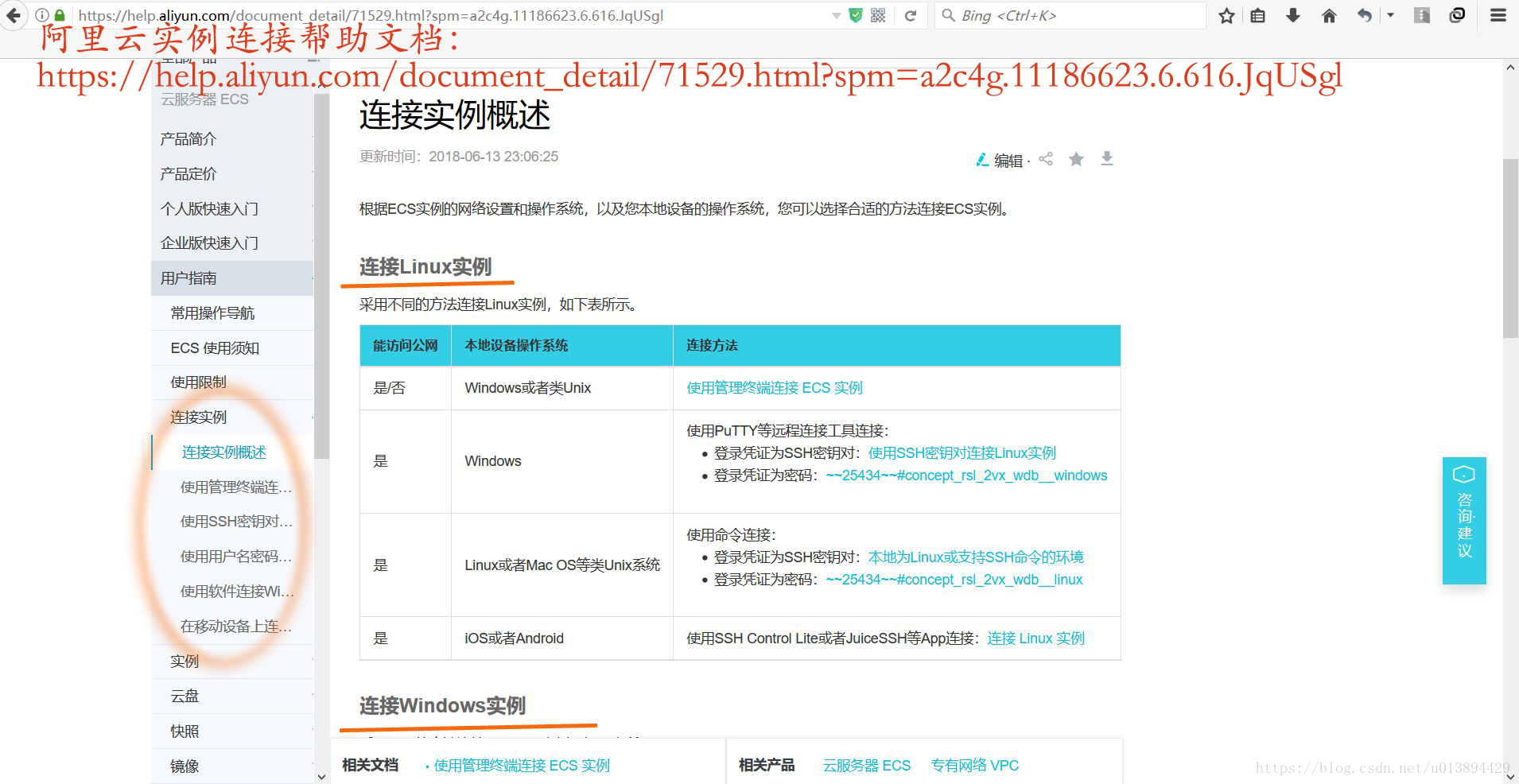Image resolution: width=1519 pixels, height=784 pixels.
Task: Reload the page with the refresh icon
Action: tap(911, 15)
